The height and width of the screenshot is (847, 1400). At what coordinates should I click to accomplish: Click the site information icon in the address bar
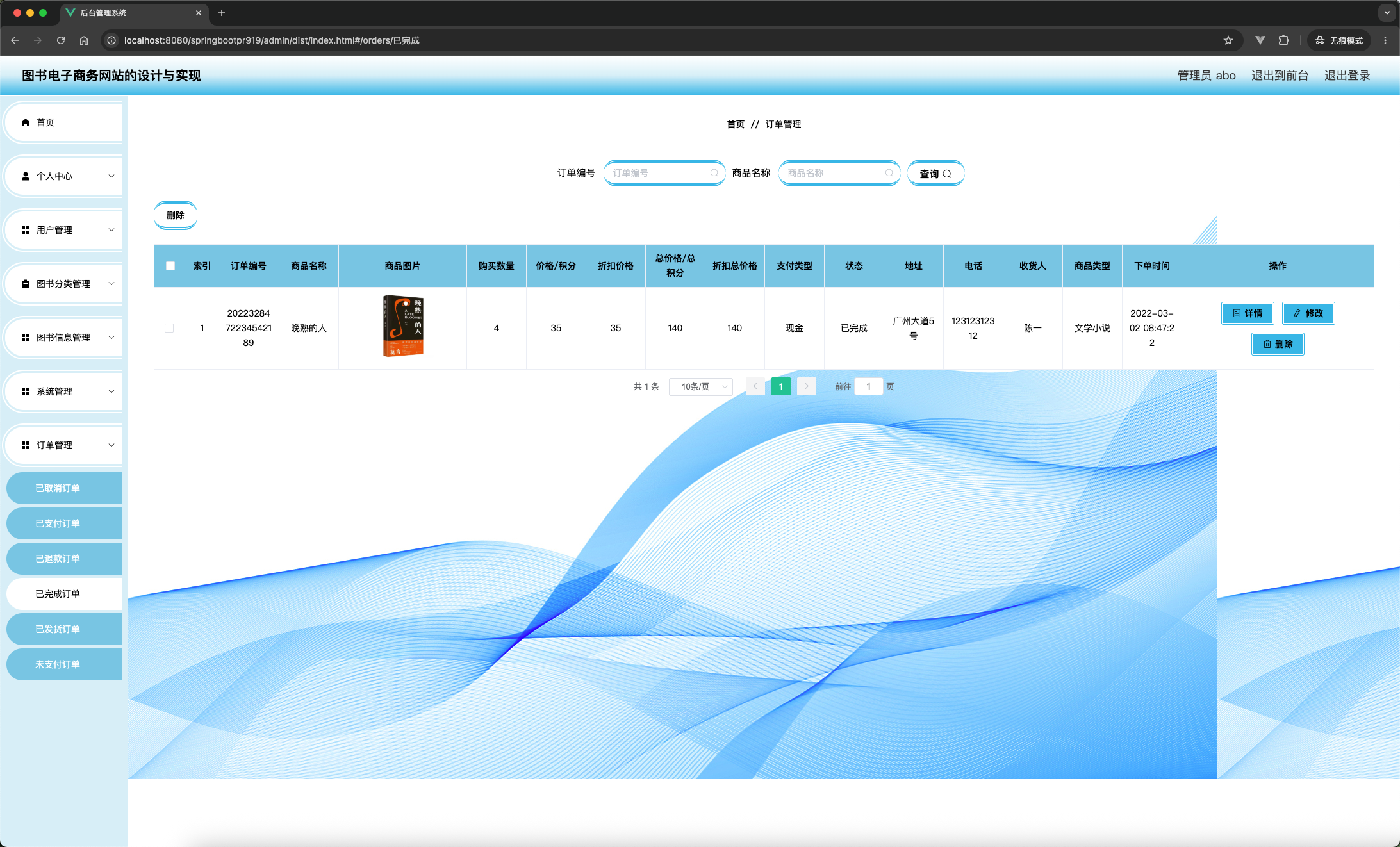(111, 40)
